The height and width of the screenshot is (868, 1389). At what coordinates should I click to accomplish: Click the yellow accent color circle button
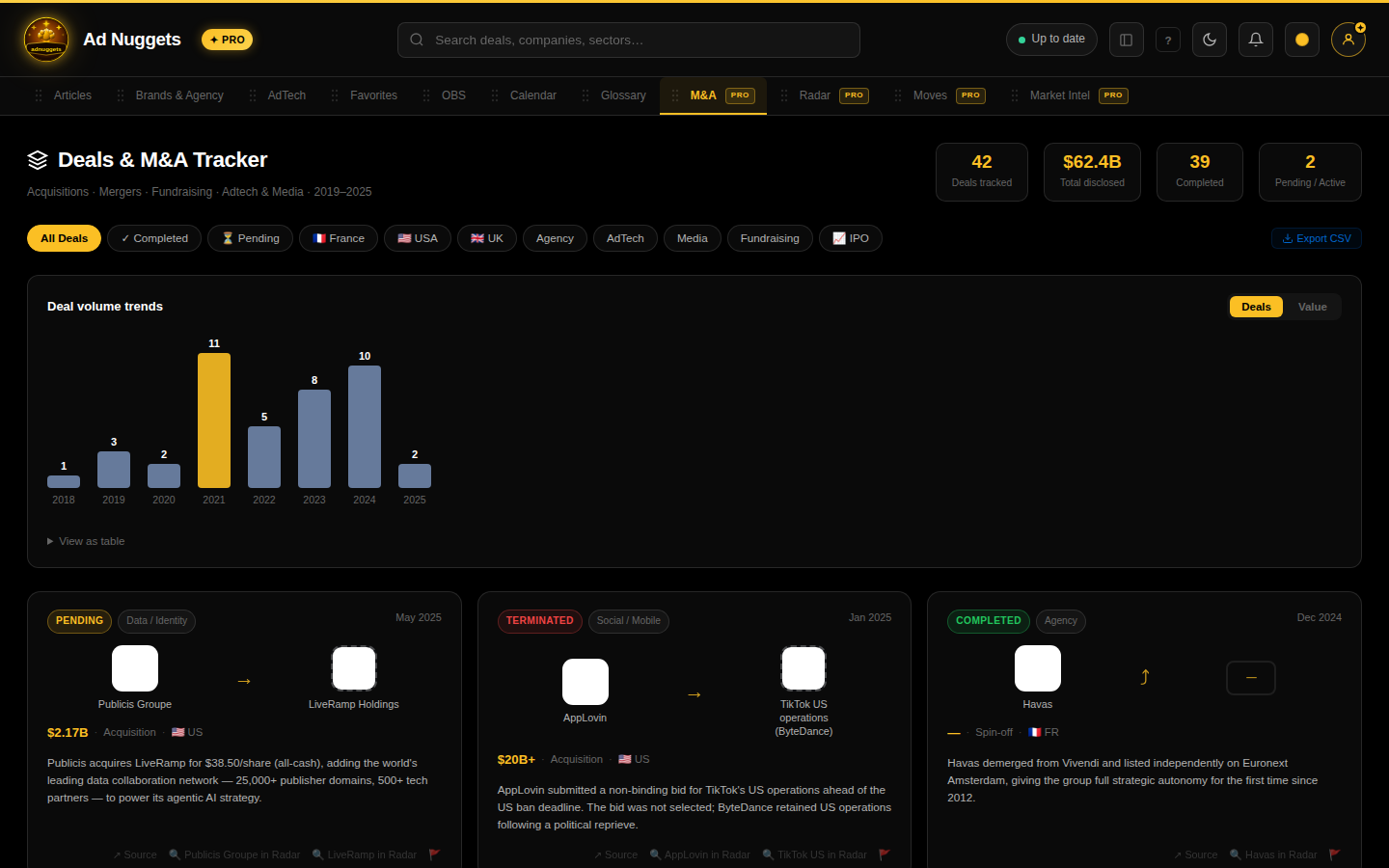(1302, 40)
